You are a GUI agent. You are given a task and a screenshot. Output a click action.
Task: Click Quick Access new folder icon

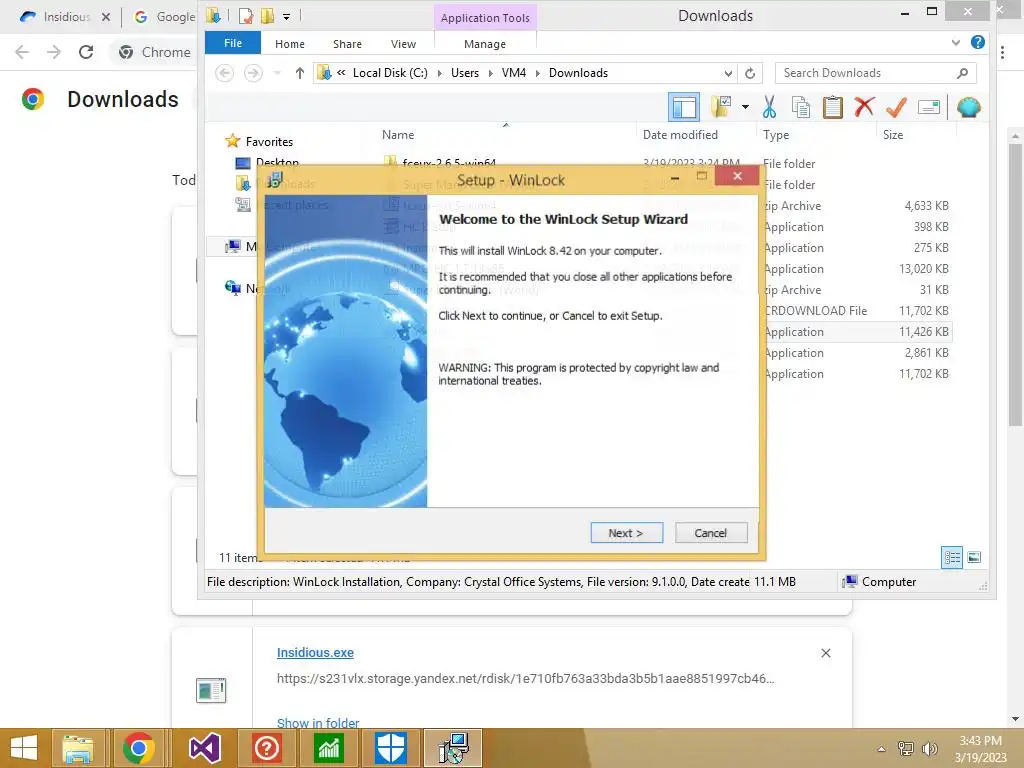[266, 16]
